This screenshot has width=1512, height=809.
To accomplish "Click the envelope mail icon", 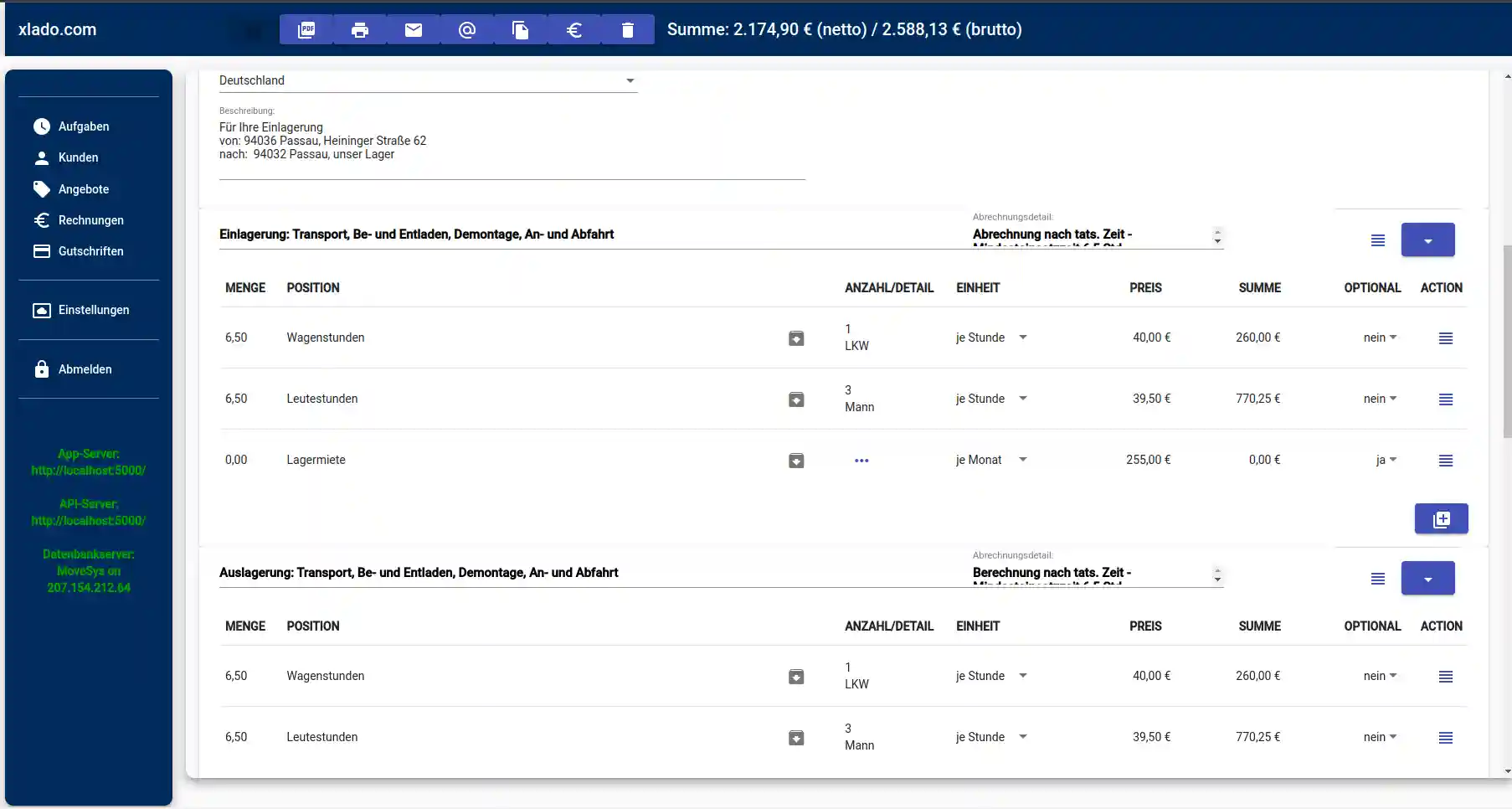I will [414, 30].
